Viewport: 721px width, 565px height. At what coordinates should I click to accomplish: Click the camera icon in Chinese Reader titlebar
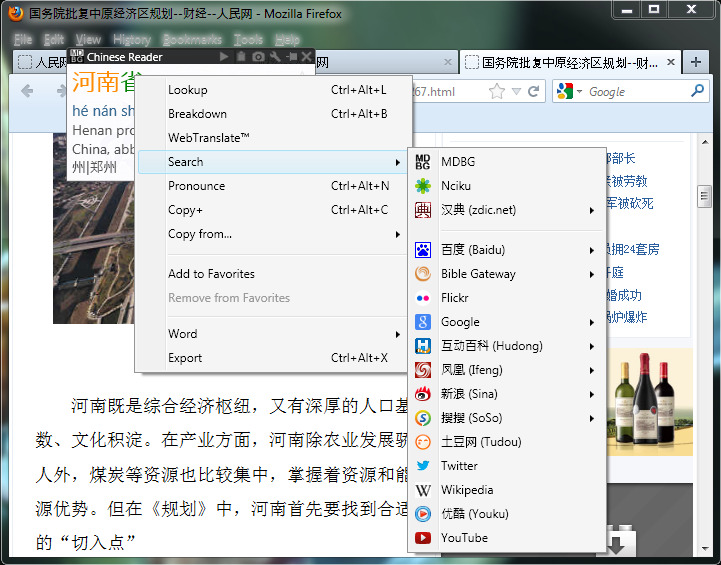258,57
